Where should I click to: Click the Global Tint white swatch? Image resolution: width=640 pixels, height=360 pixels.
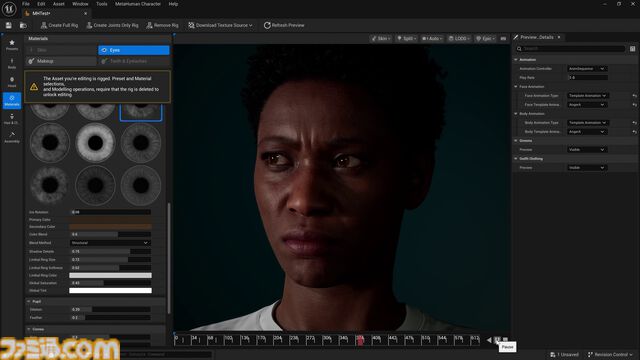point(110,291)
